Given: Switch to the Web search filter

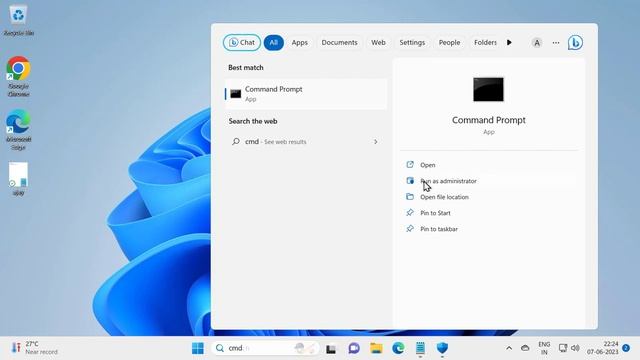Looking at the screenshot, I should pyautogui.click(x=378, y=42).
